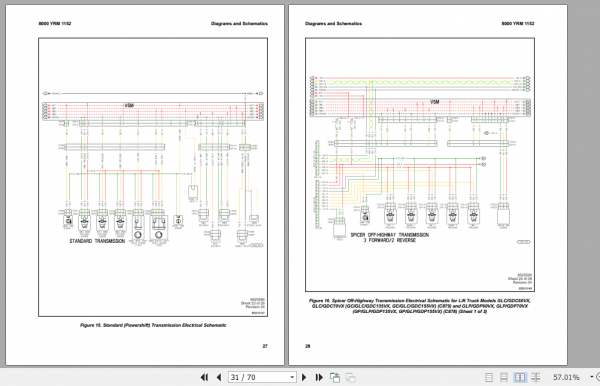This screenshot has height=386, width=600.
Task: Click the 57.01% zoom value
Action: pos(566,378)
